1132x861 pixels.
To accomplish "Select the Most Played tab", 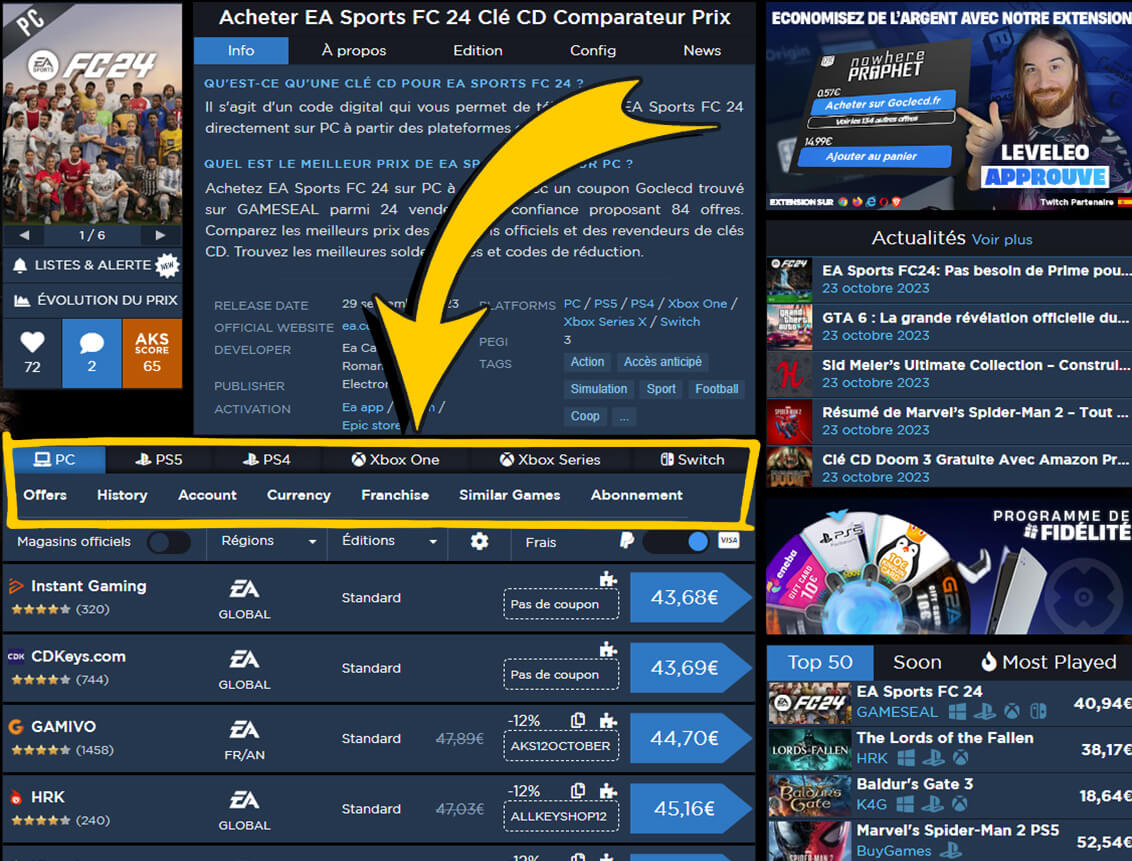I will (x=1048, y=662).
